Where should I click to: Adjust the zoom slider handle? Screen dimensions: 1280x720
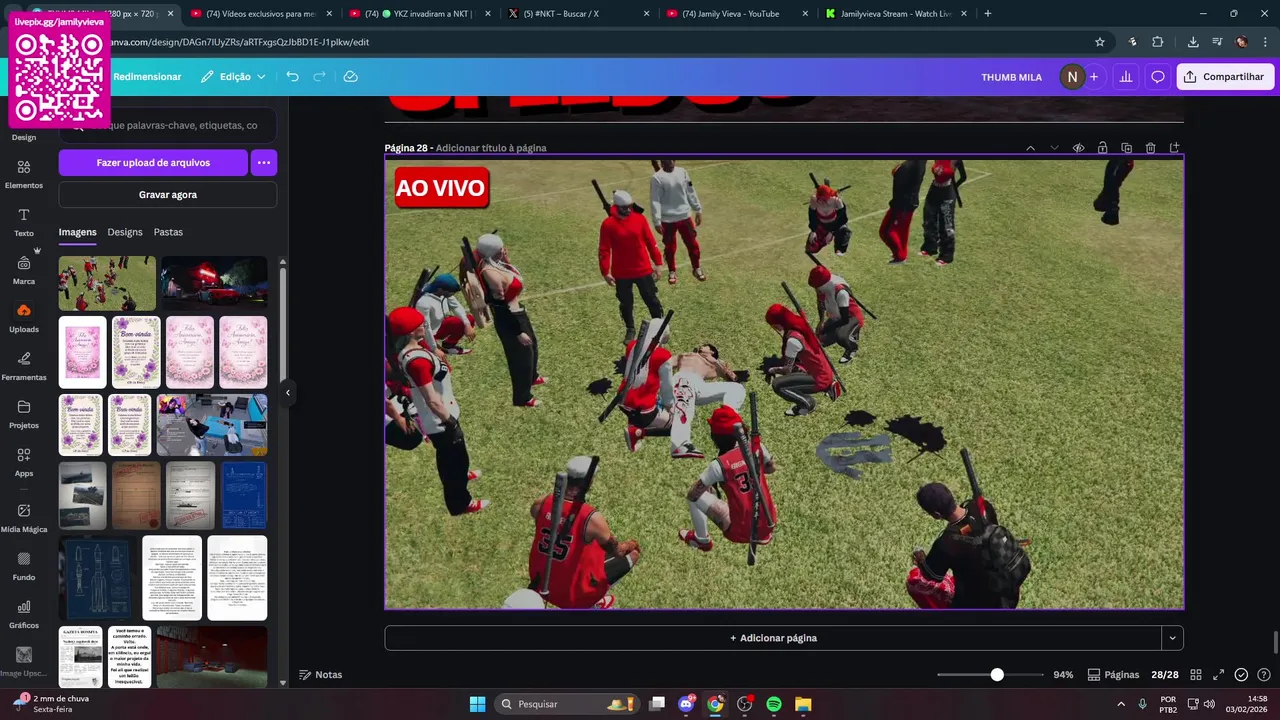(997, 675)
